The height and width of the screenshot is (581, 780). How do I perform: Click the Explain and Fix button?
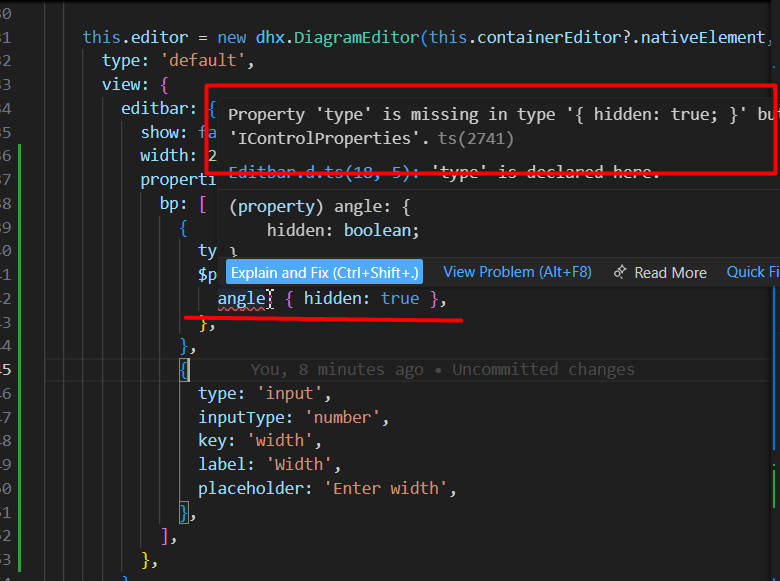324,272
